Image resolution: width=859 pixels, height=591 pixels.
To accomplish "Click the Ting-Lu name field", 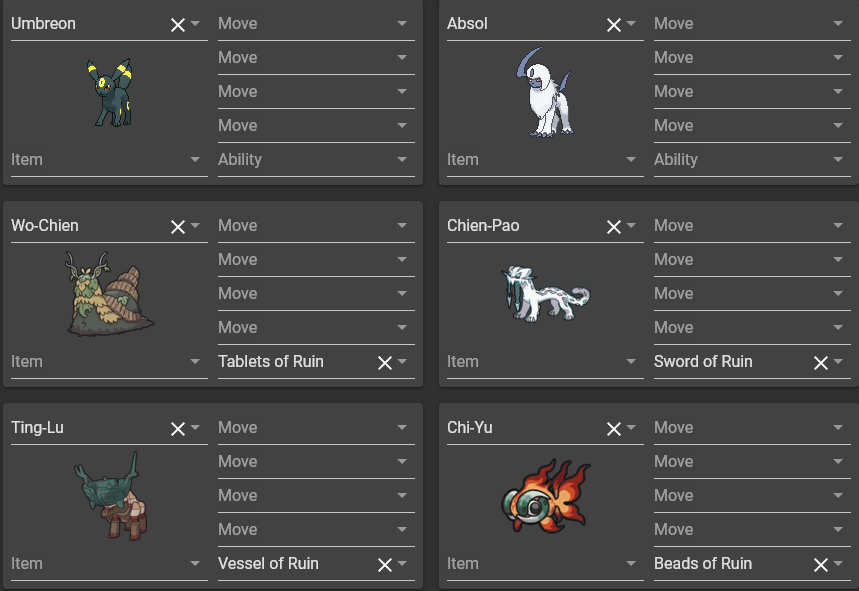I will (90, 428).
